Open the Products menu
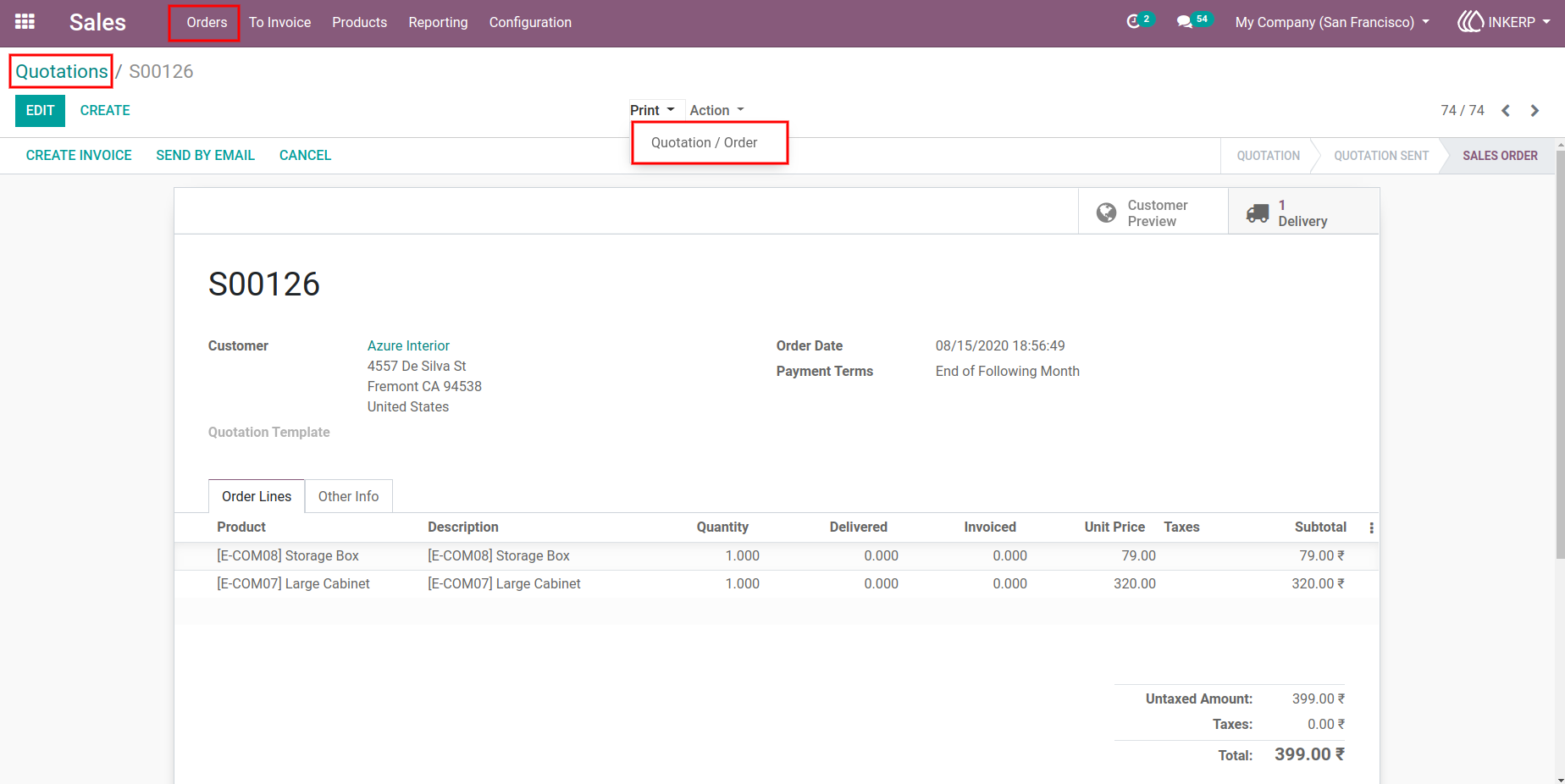The height and width of the screenshot is (784, 1565). [359, 23]
